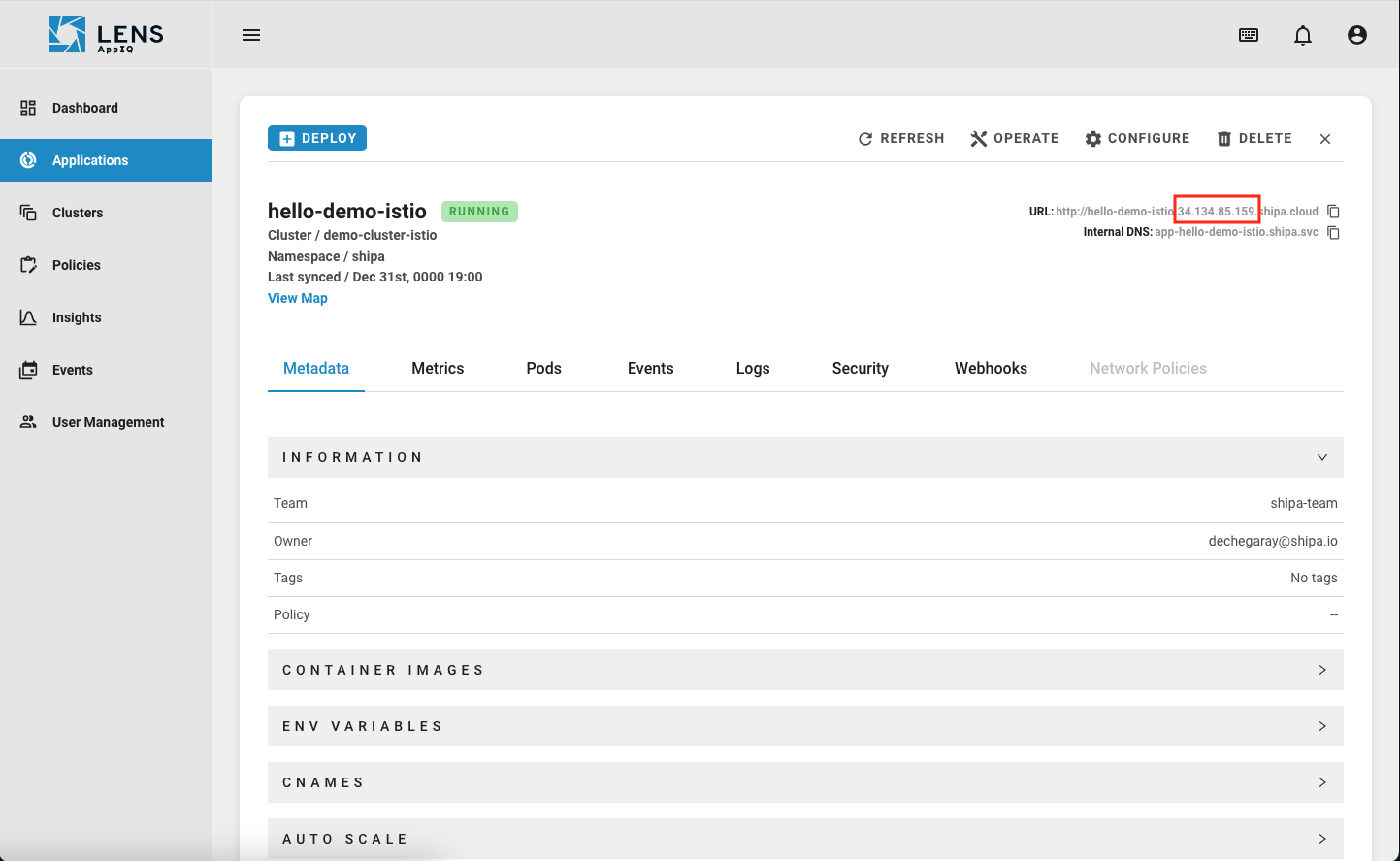This screenshot has height=861, width=1400.
Task: Click the Policy row label
Action: click(291, 614)
